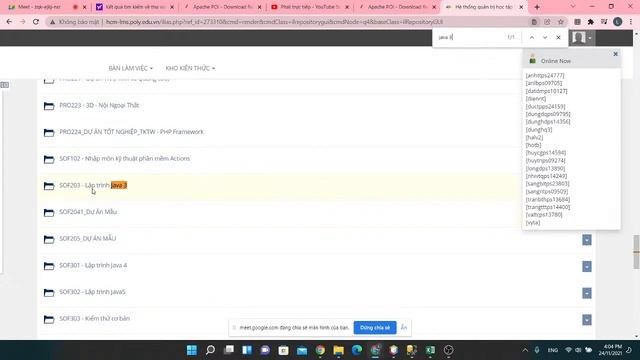Open a new browser tab
Viewport: 640px width, 360px height.
pyautogui.click(x=537, y=7)
